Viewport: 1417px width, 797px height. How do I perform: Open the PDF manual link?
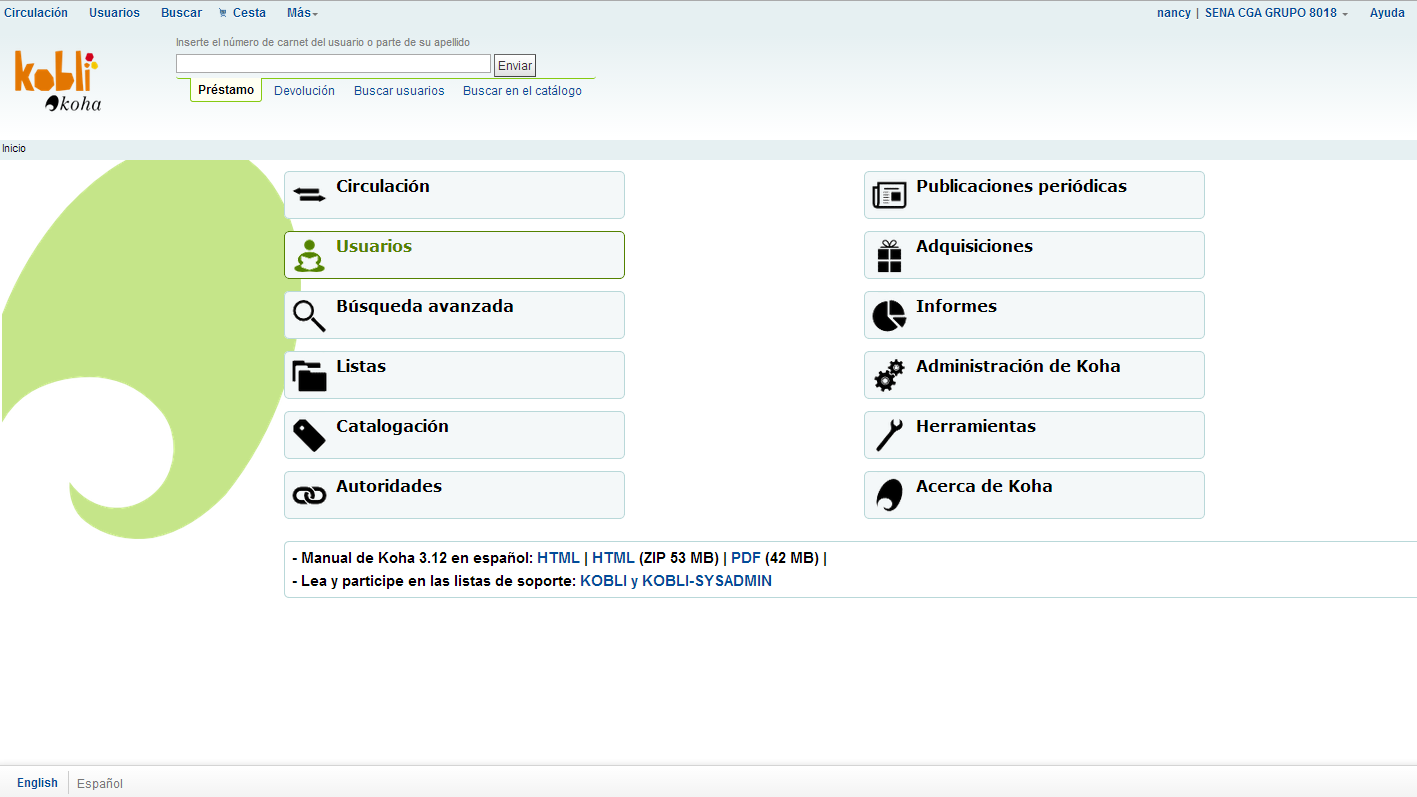pyautogui.click(x=745, y=558)
